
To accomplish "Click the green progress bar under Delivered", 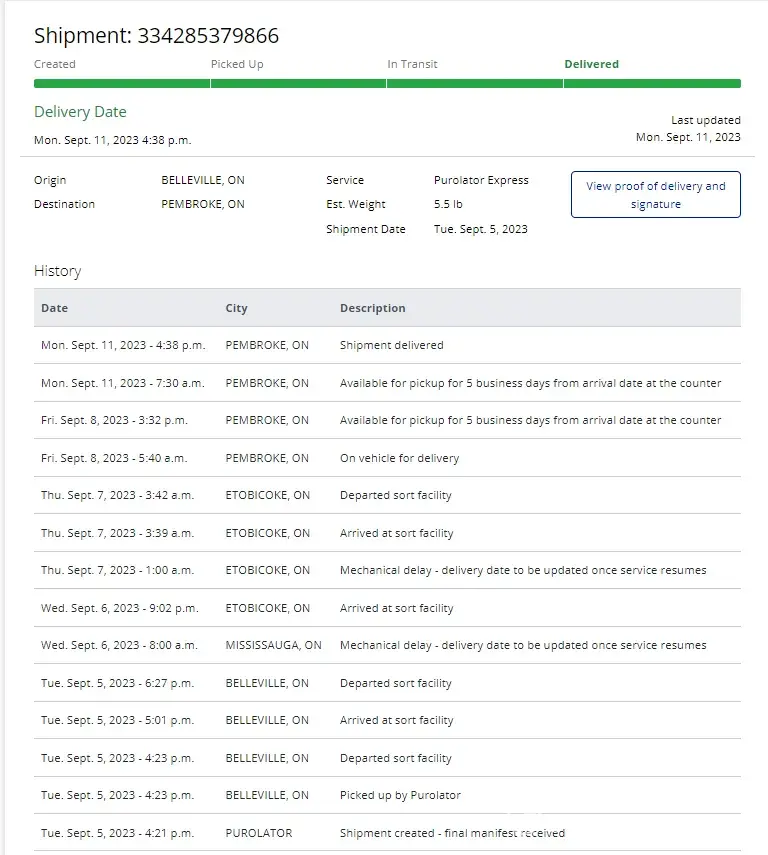I will tap(652, 84).
